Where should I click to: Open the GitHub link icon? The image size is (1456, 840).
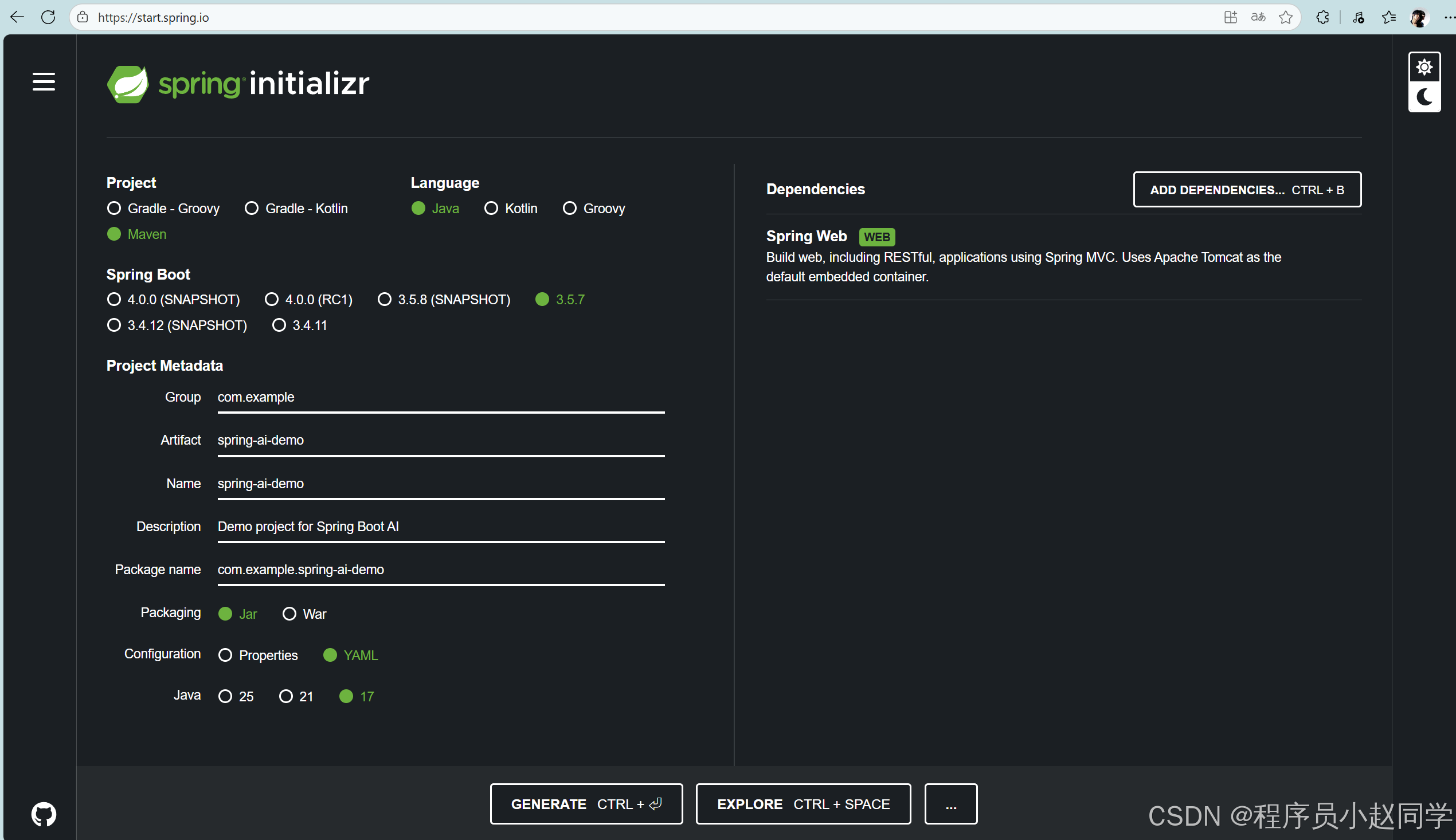(44, 814)
